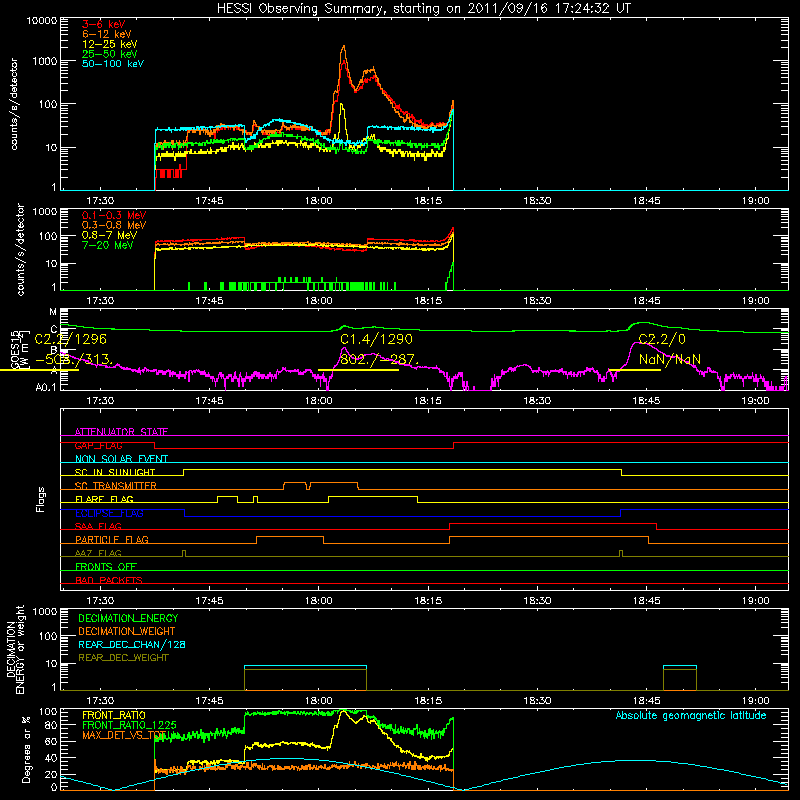
Task: Select the SC_TRANSMITTER flag label
Action: click(x=116, y=485)
